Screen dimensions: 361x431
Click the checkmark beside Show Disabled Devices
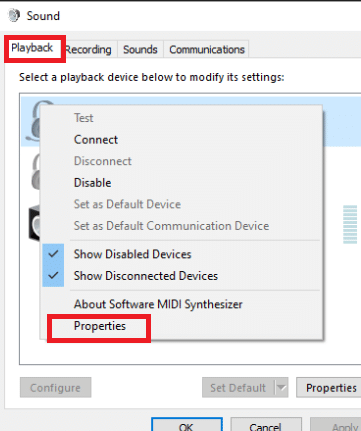tap(53, 254)
